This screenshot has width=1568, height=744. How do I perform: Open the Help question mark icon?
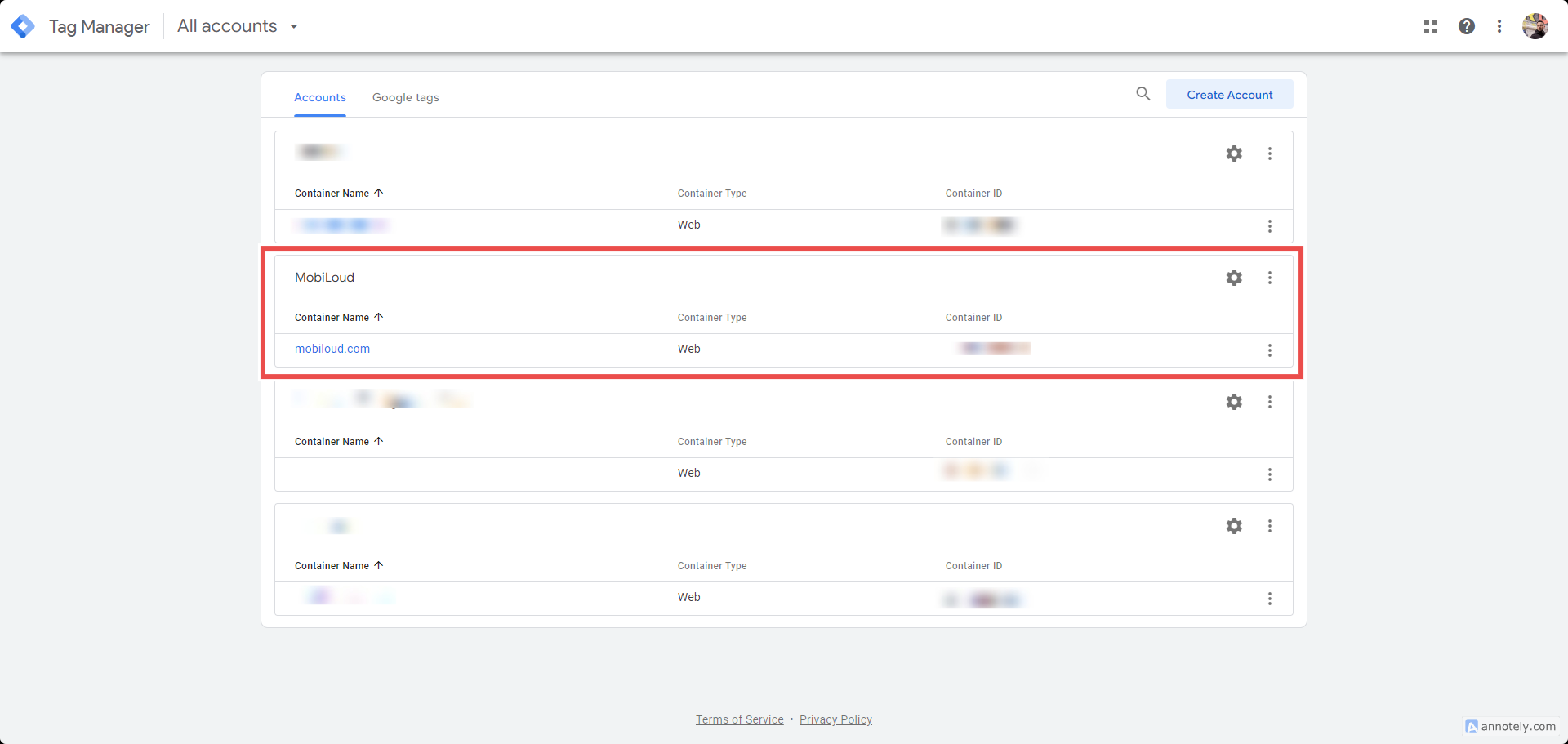[1467, 26]
